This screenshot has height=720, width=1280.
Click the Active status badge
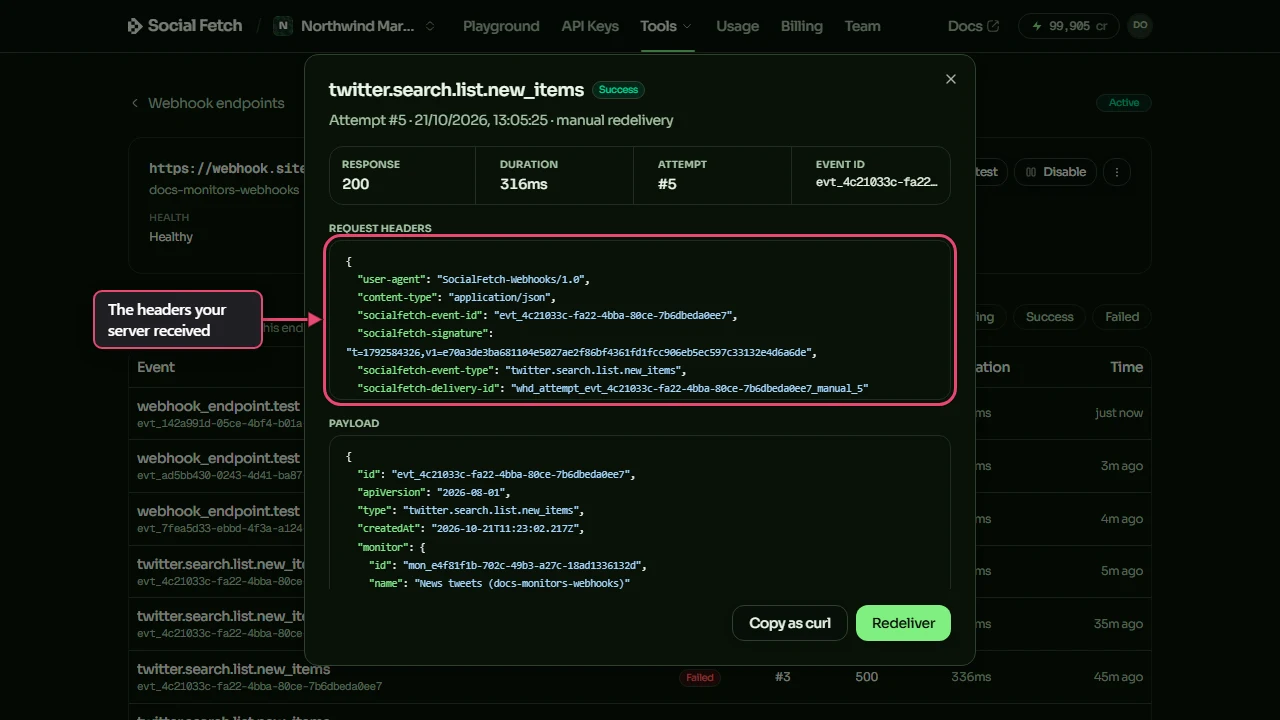[x=1124, y=103]
